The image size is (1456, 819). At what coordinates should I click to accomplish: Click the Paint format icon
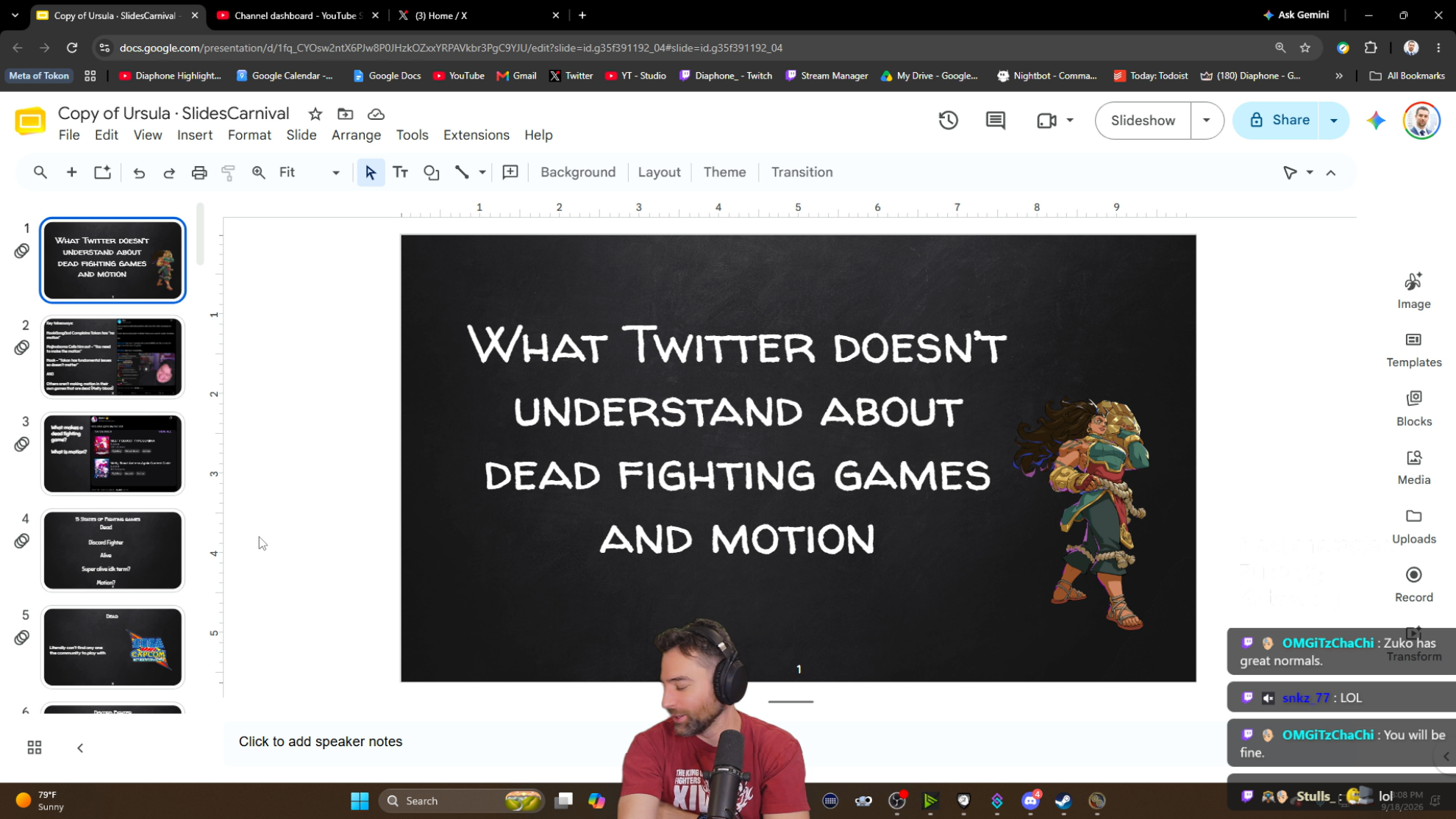229,172
